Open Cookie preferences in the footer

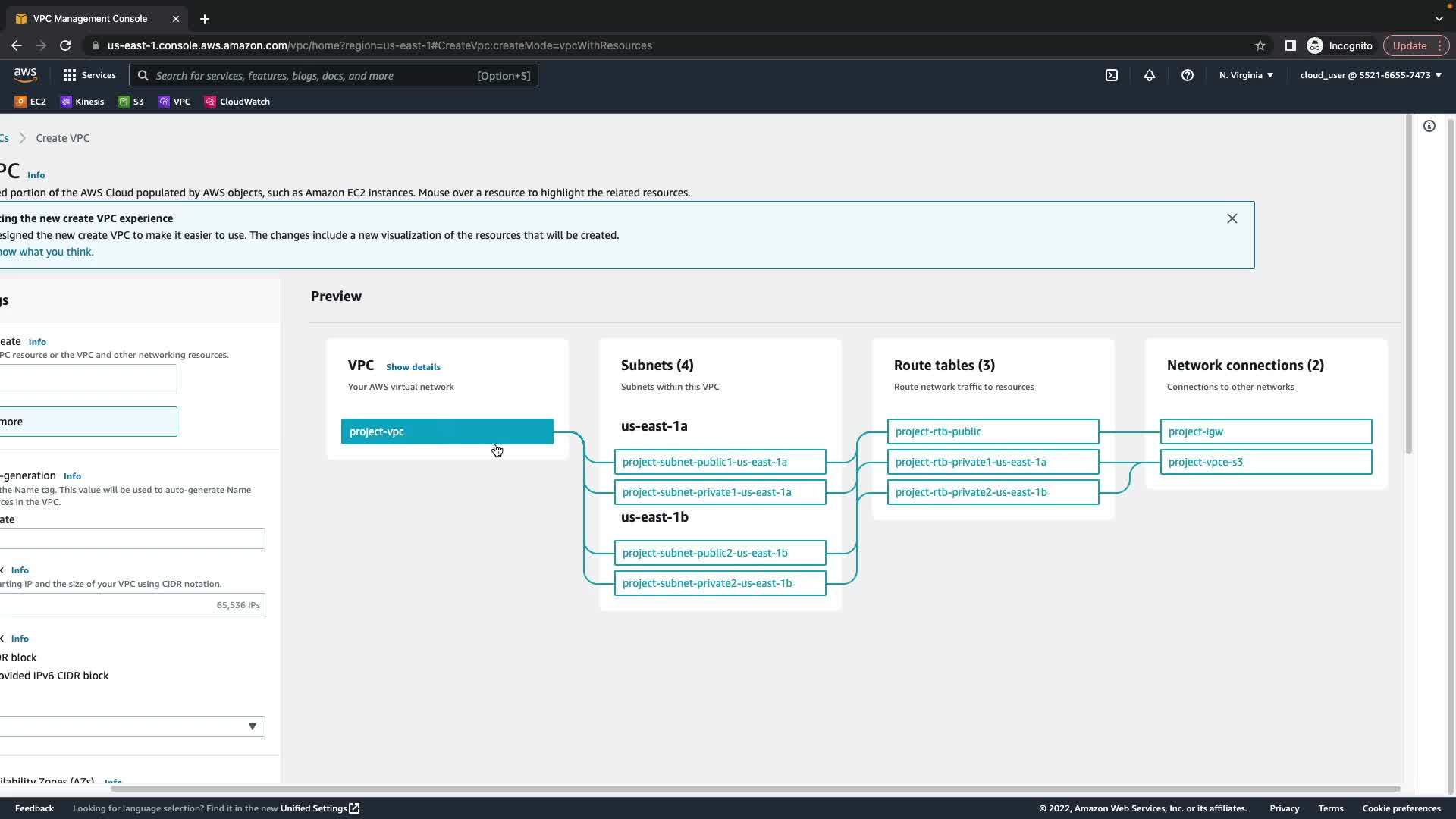(x=1401, y=808)
